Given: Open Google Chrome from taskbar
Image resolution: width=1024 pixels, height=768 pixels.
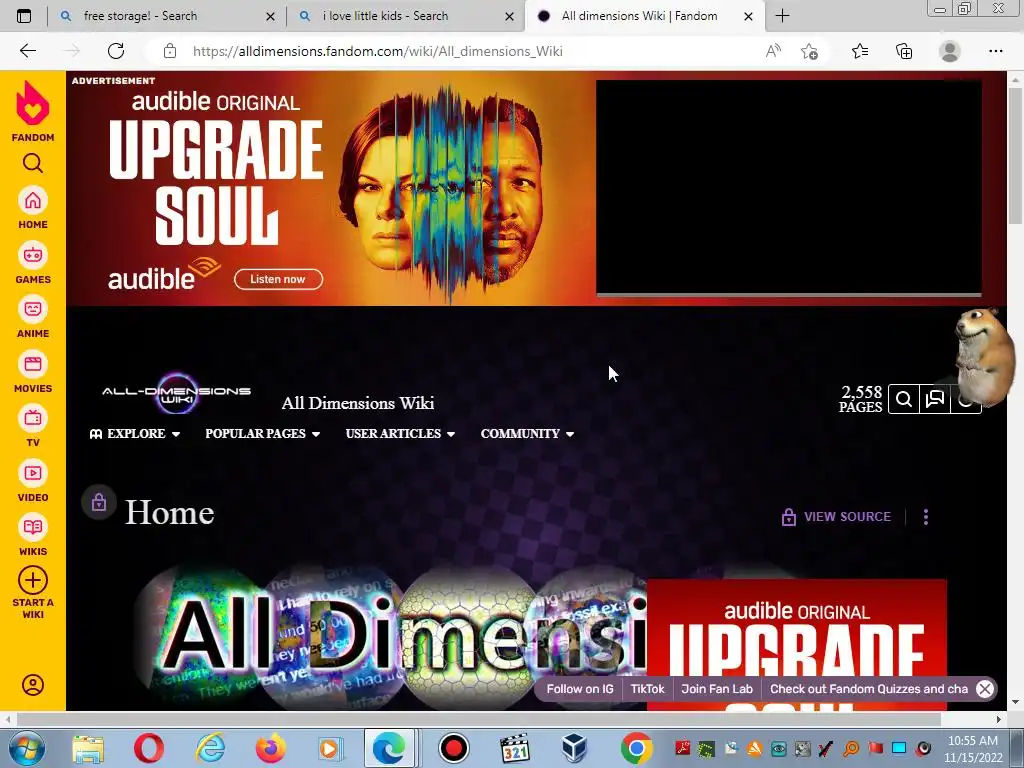Looking at the screenshot, I should (x=635, y=748).
